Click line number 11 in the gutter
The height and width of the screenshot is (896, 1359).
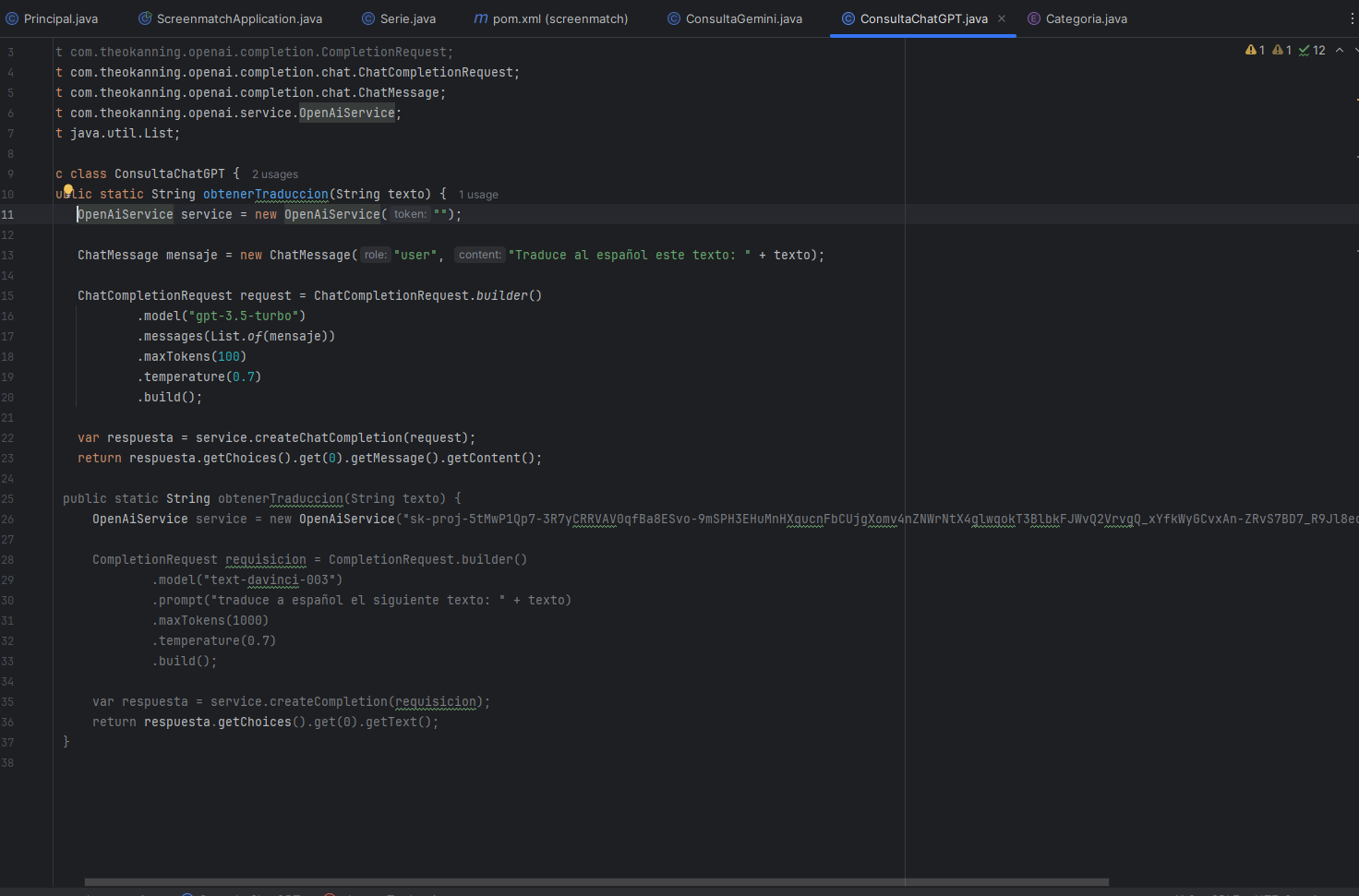point(7,215)
